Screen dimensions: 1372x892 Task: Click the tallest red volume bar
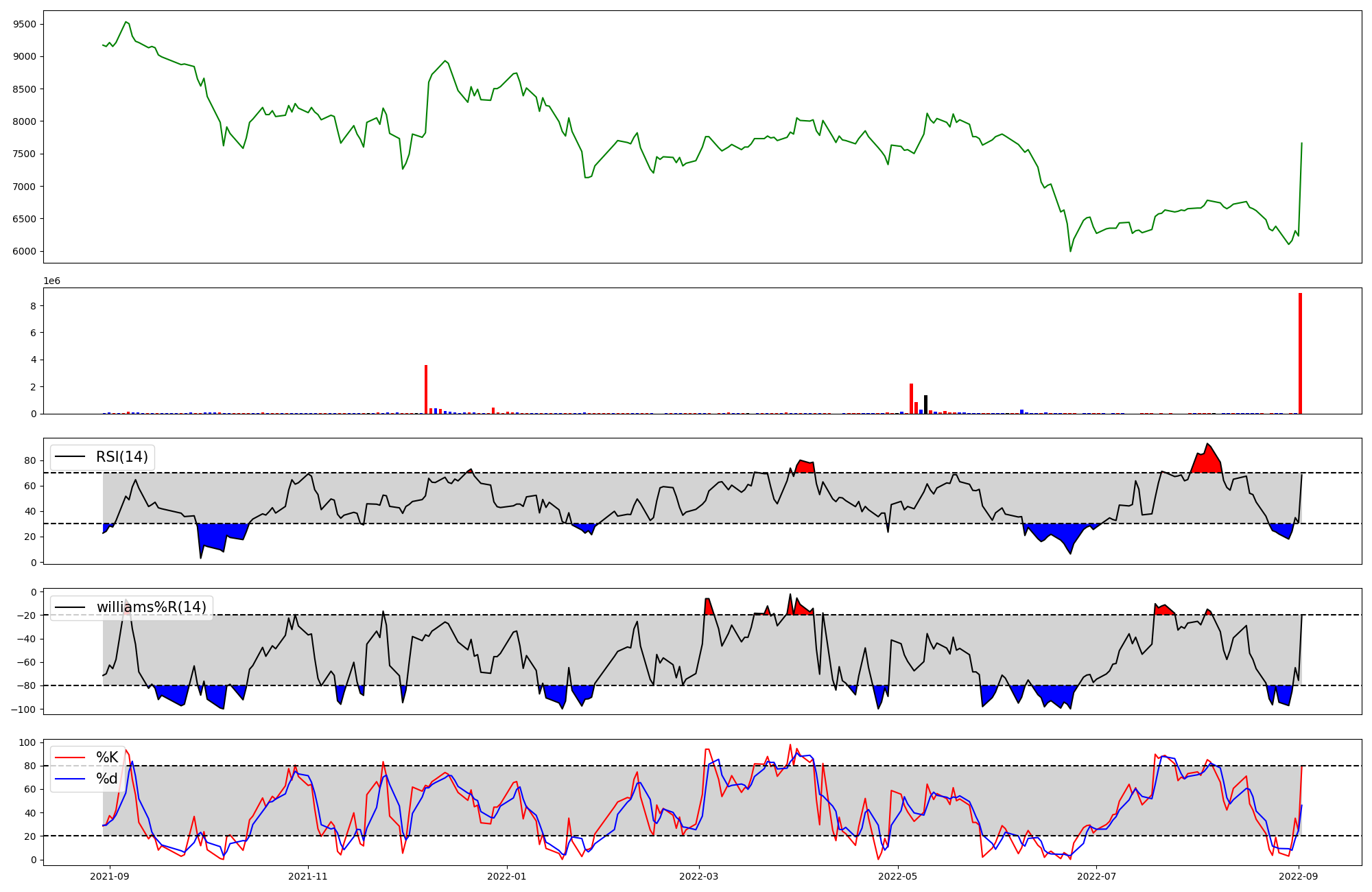(x=1300, y=353)
